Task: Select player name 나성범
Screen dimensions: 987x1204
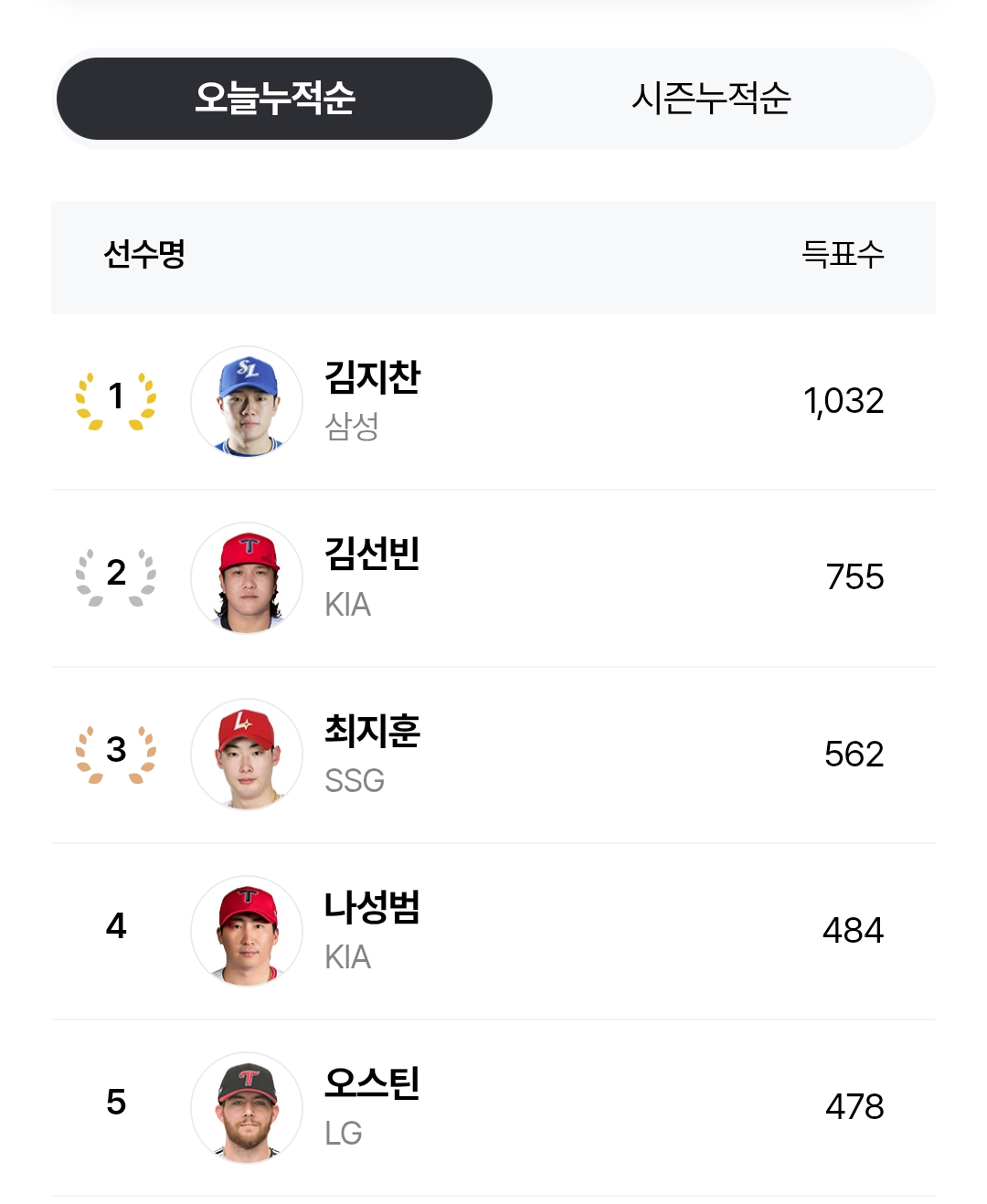Action: pos(373,906)
